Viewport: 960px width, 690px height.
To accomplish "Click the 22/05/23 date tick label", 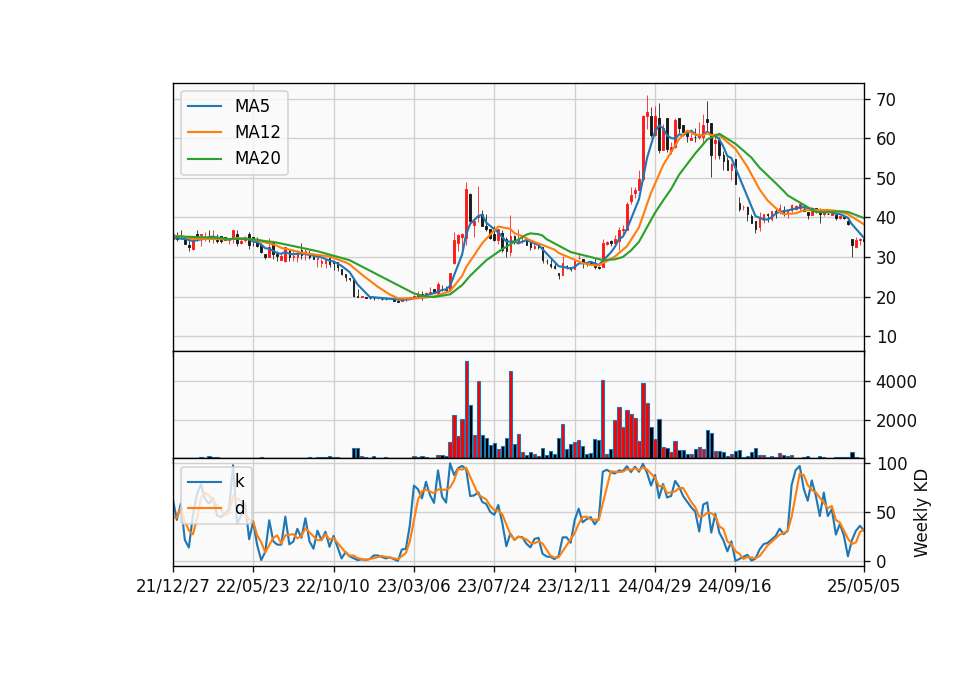I will [253, 586].
